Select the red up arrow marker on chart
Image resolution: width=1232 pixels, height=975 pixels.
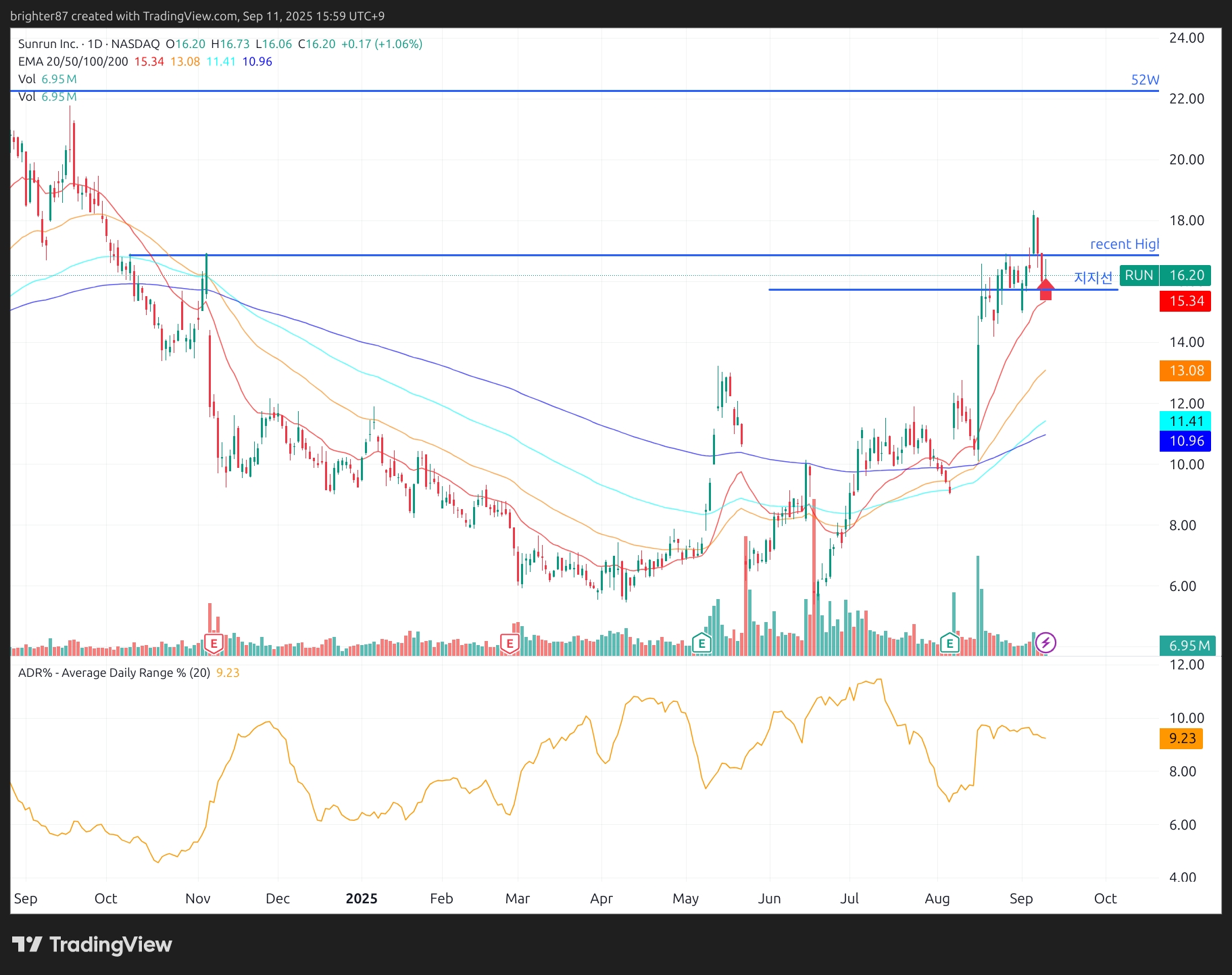1045,289
